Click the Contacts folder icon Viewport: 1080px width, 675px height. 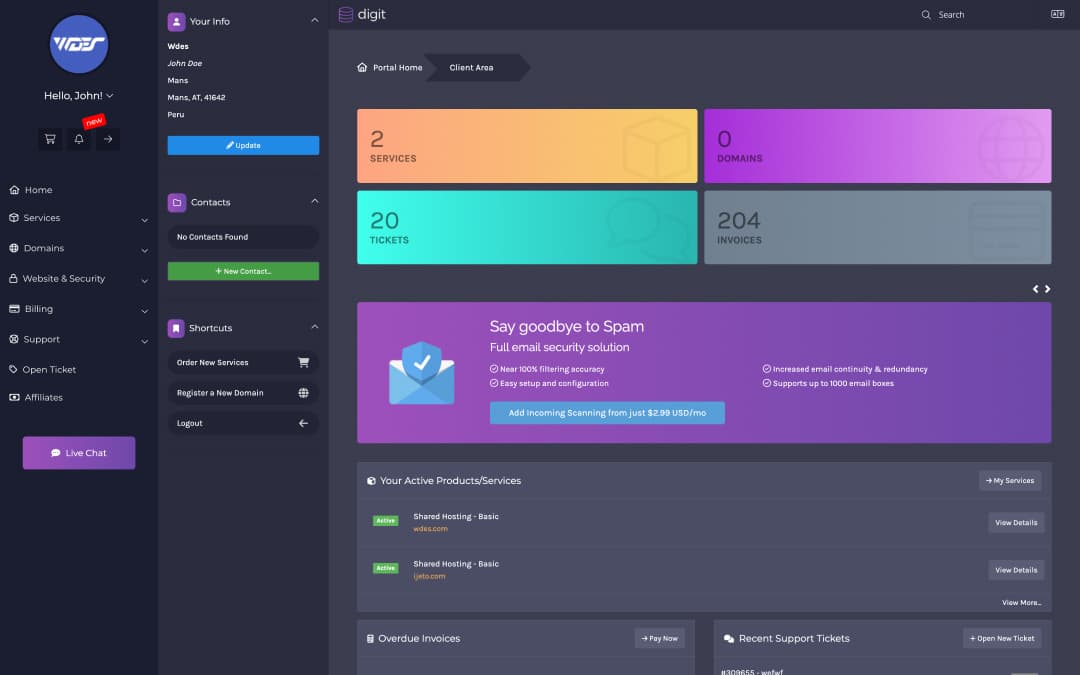tap(176, 202)
